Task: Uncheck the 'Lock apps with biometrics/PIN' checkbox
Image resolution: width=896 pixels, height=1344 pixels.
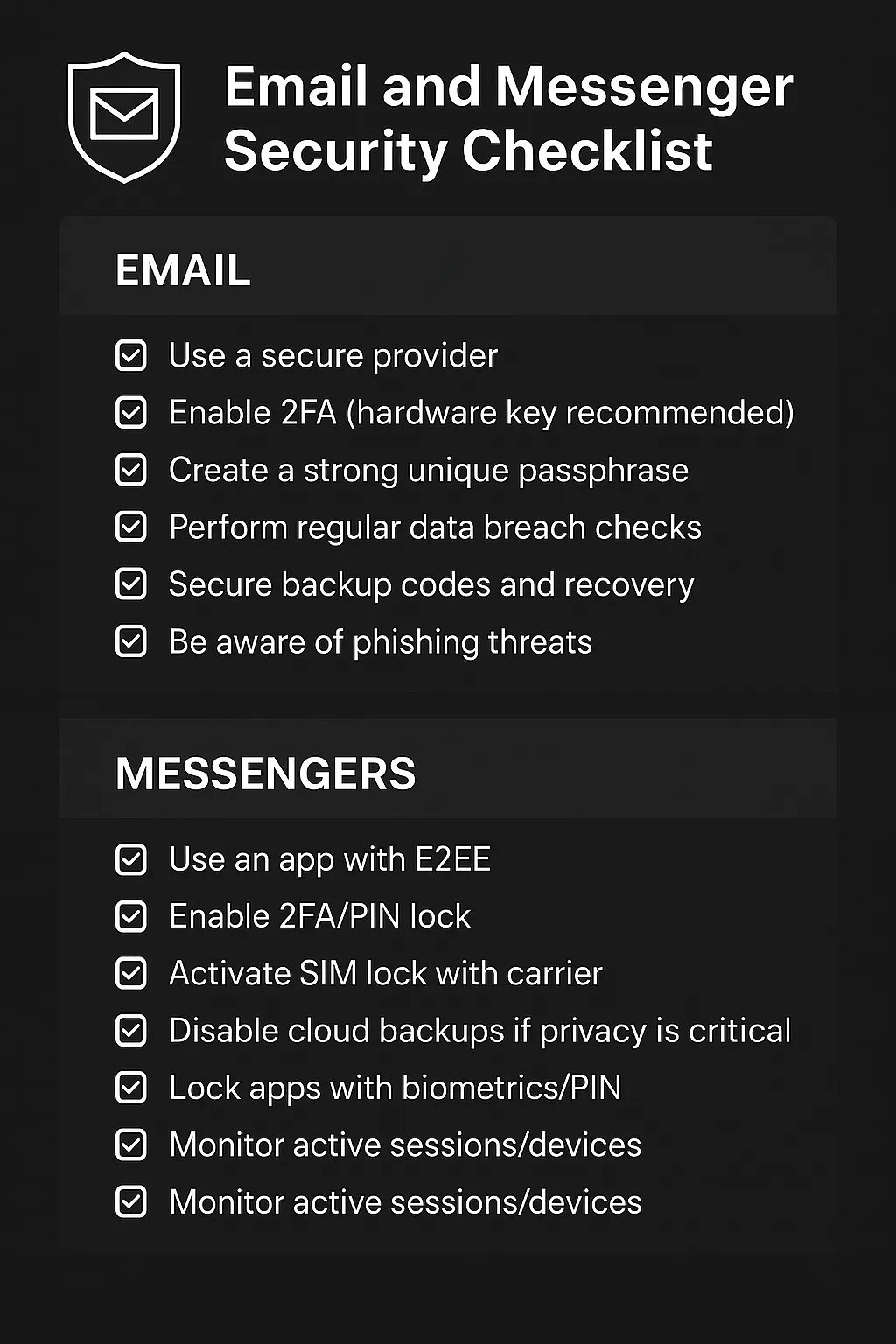Action: [131, 1088]
